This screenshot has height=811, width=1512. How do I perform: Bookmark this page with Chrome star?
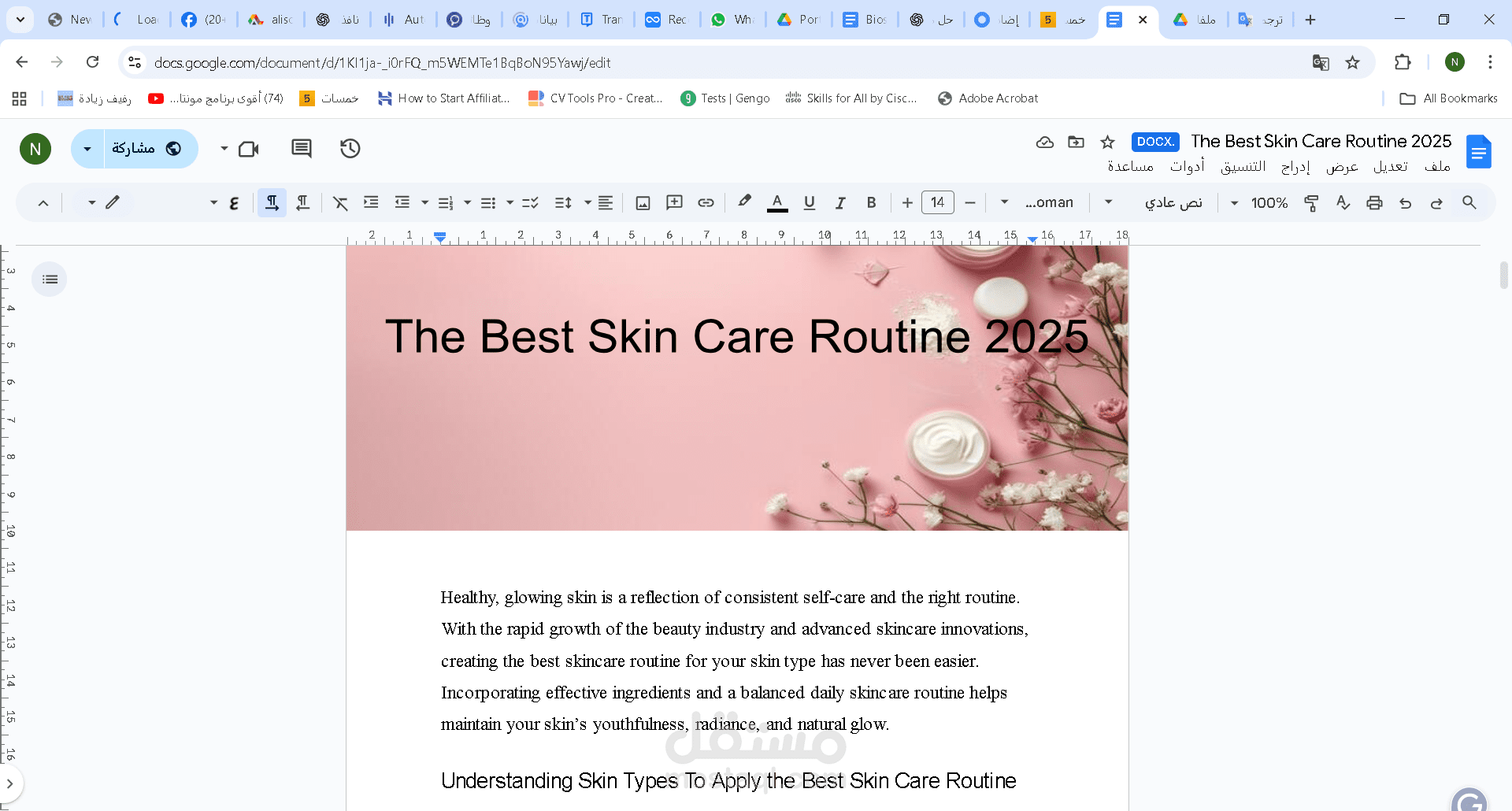pyautogui.click(x=1352, y=62)
